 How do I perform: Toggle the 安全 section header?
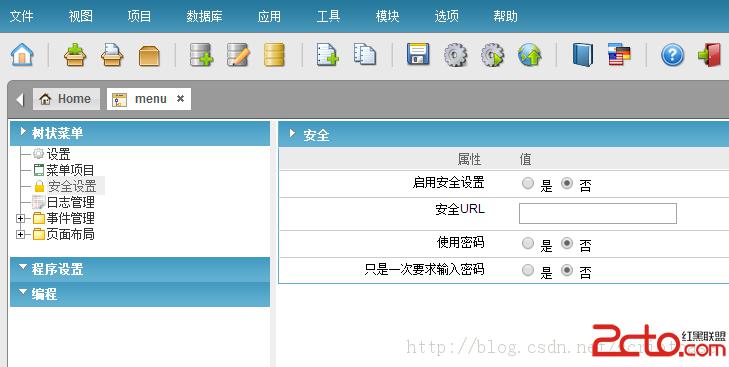pyautogui.click(x=504, y=135)
